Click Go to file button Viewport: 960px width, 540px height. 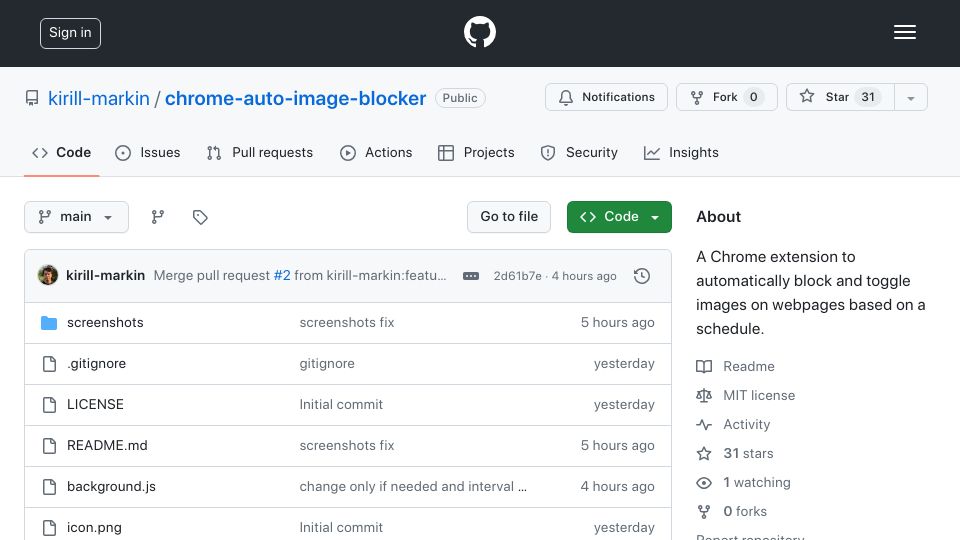[x=509, y=217]
